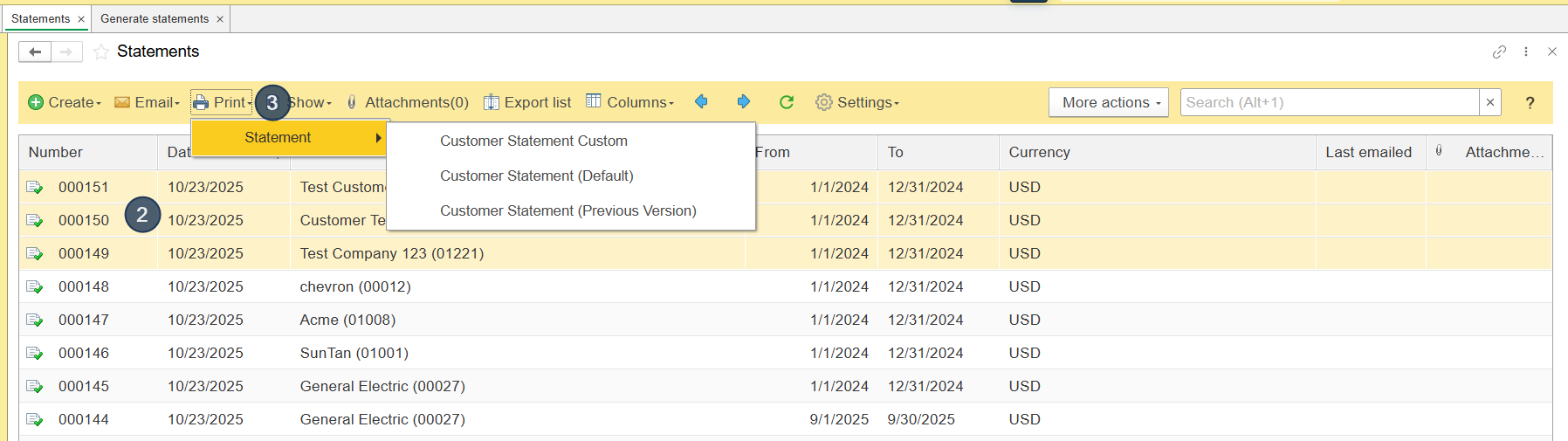
Task: Open the help question mark
Action: click(x=1530, y=103)
